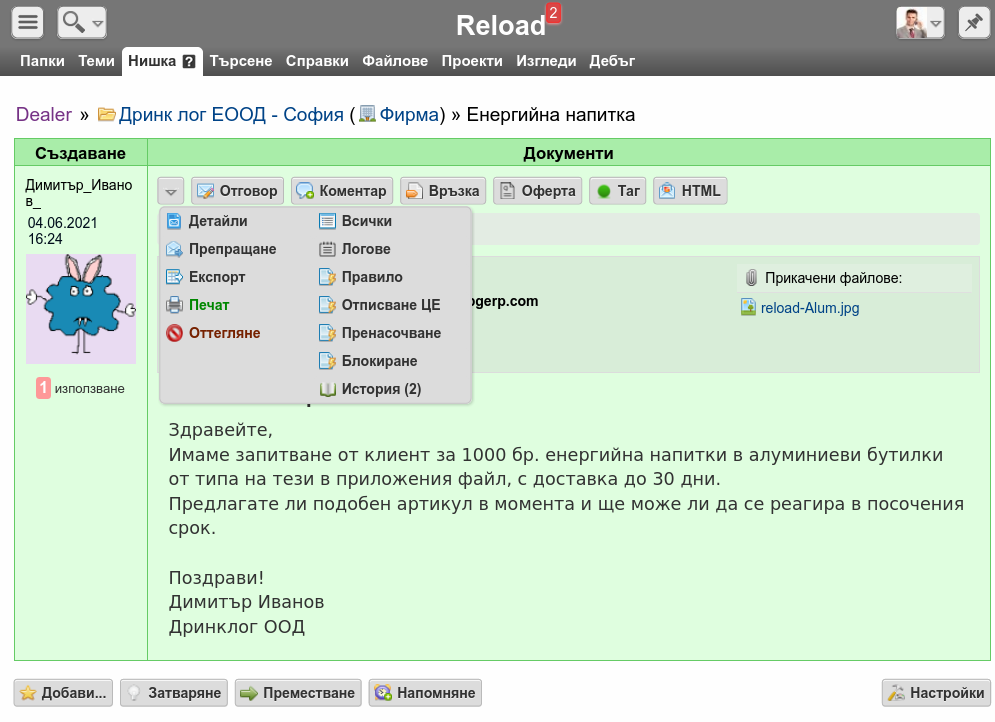Click the Таг button with green dot

point(618,191)
